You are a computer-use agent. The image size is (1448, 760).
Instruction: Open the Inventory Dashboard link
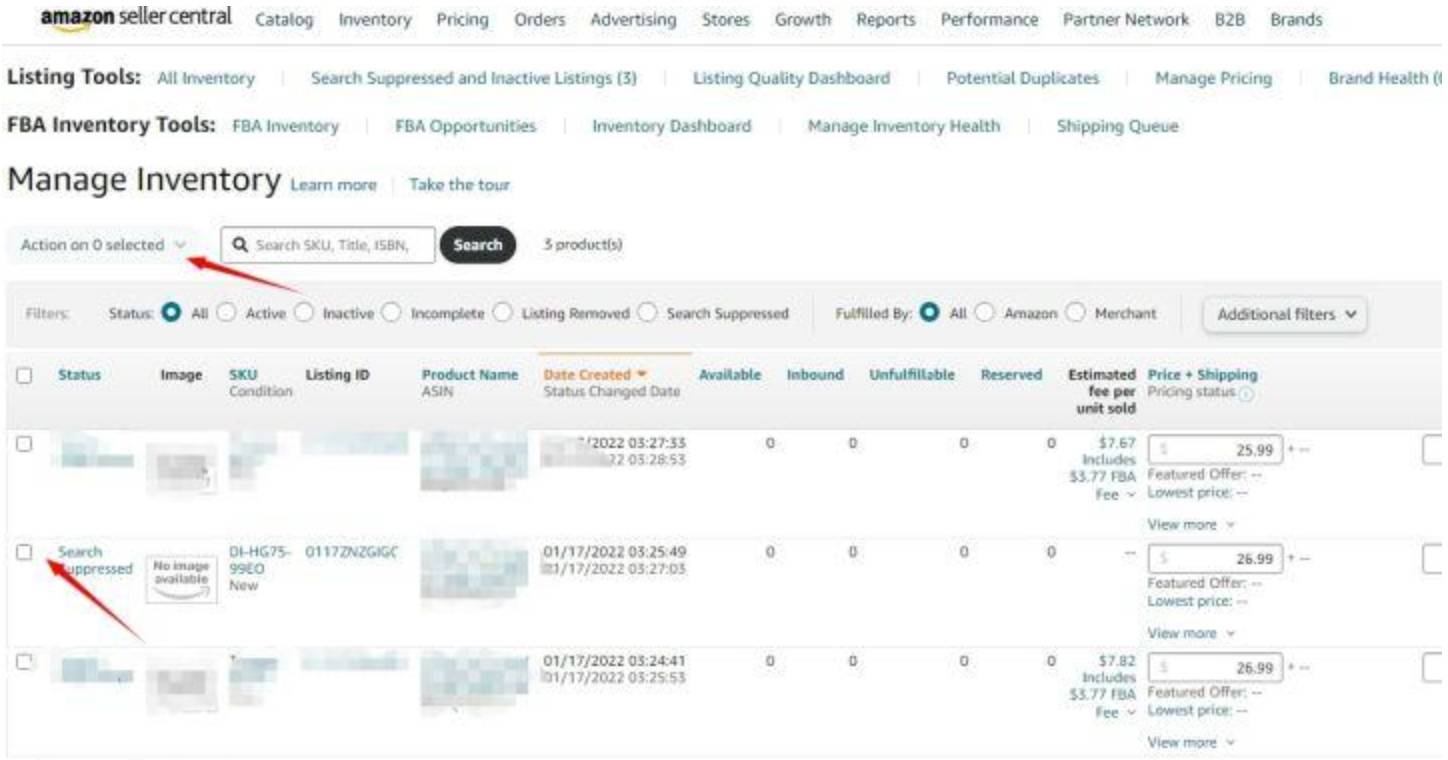click(x=672, y=126)
